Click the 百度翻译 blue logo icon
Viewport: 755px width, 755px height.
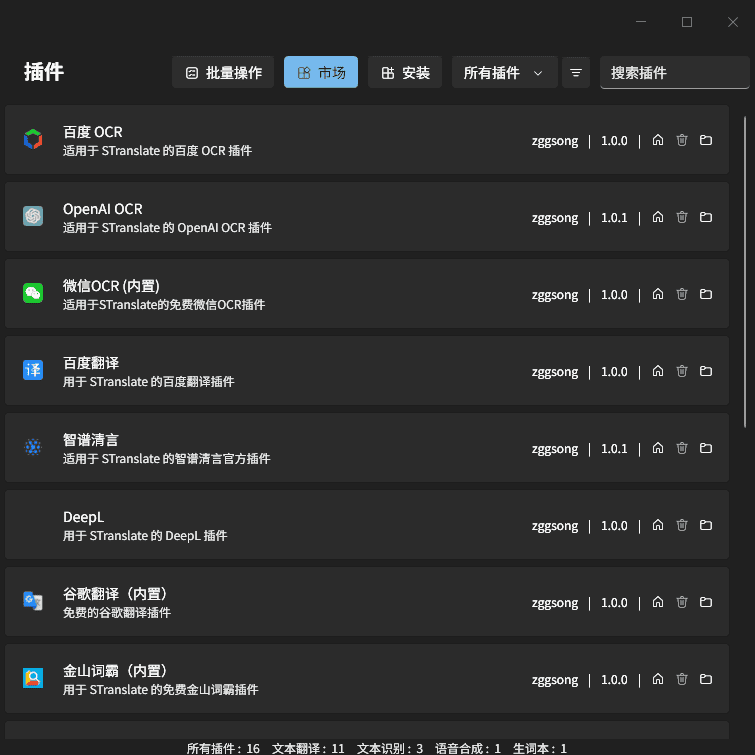point(33,370)
